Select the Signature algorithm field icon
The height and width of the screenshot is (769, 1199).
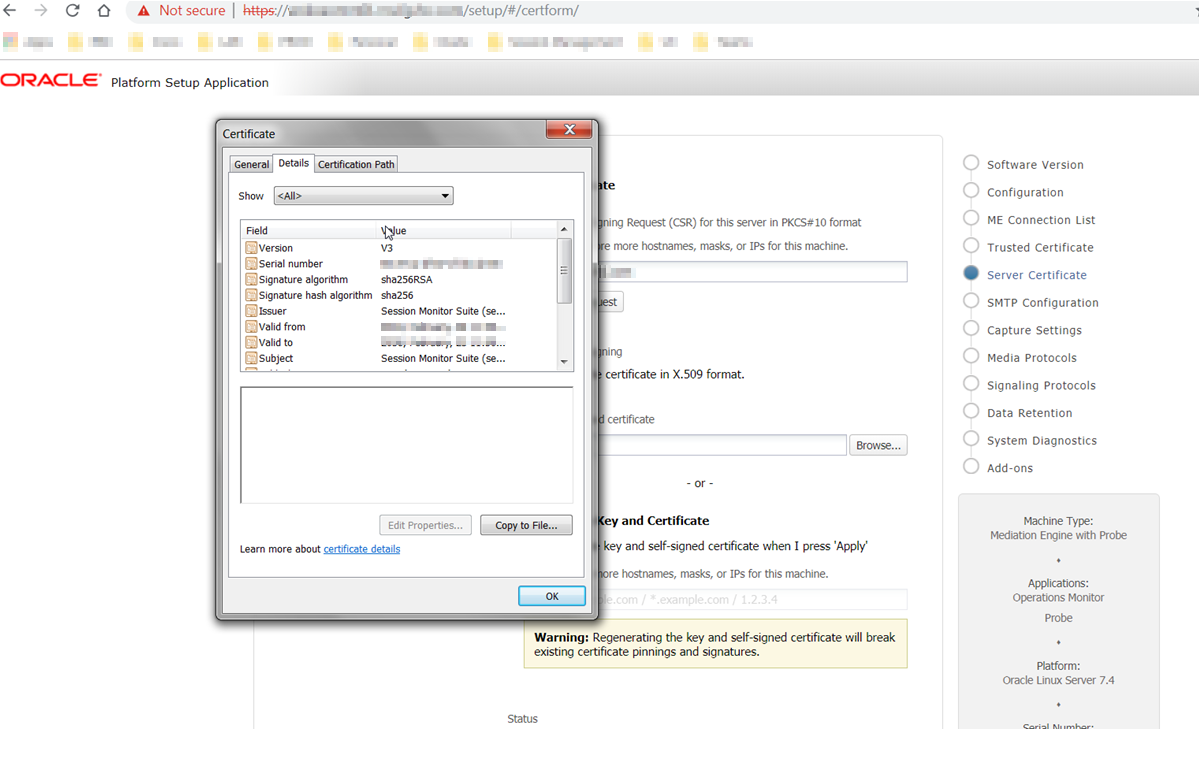click(251, 280)
